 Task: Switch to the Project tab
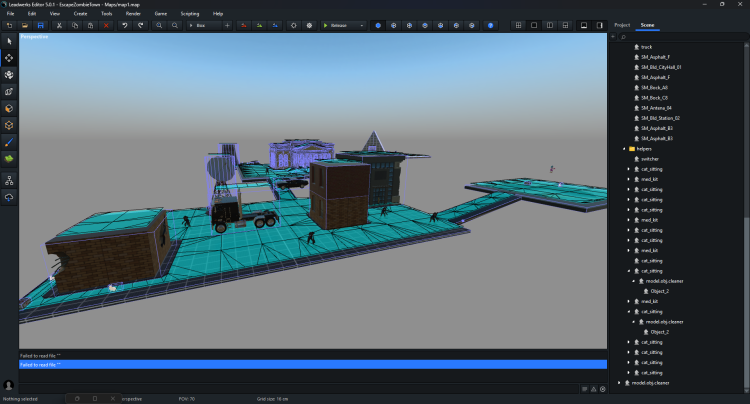[622, 23]
